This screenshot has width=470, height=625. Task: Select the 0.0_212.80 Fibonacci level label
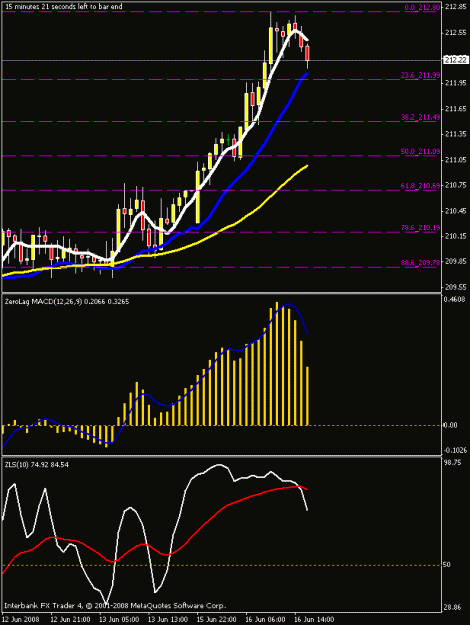tap(422, 7)
